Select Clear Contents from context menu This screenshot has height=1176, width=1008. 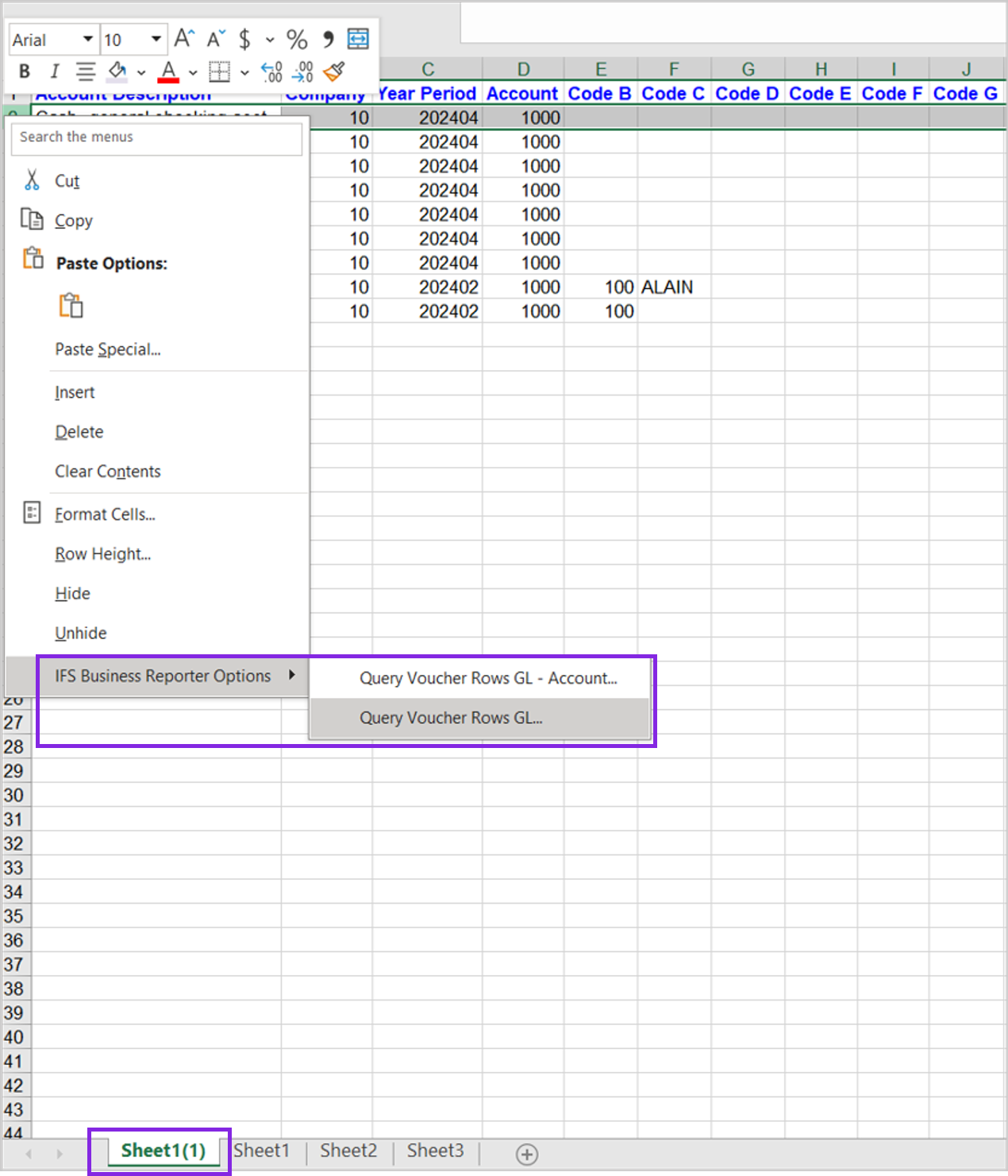click(108, 472)
